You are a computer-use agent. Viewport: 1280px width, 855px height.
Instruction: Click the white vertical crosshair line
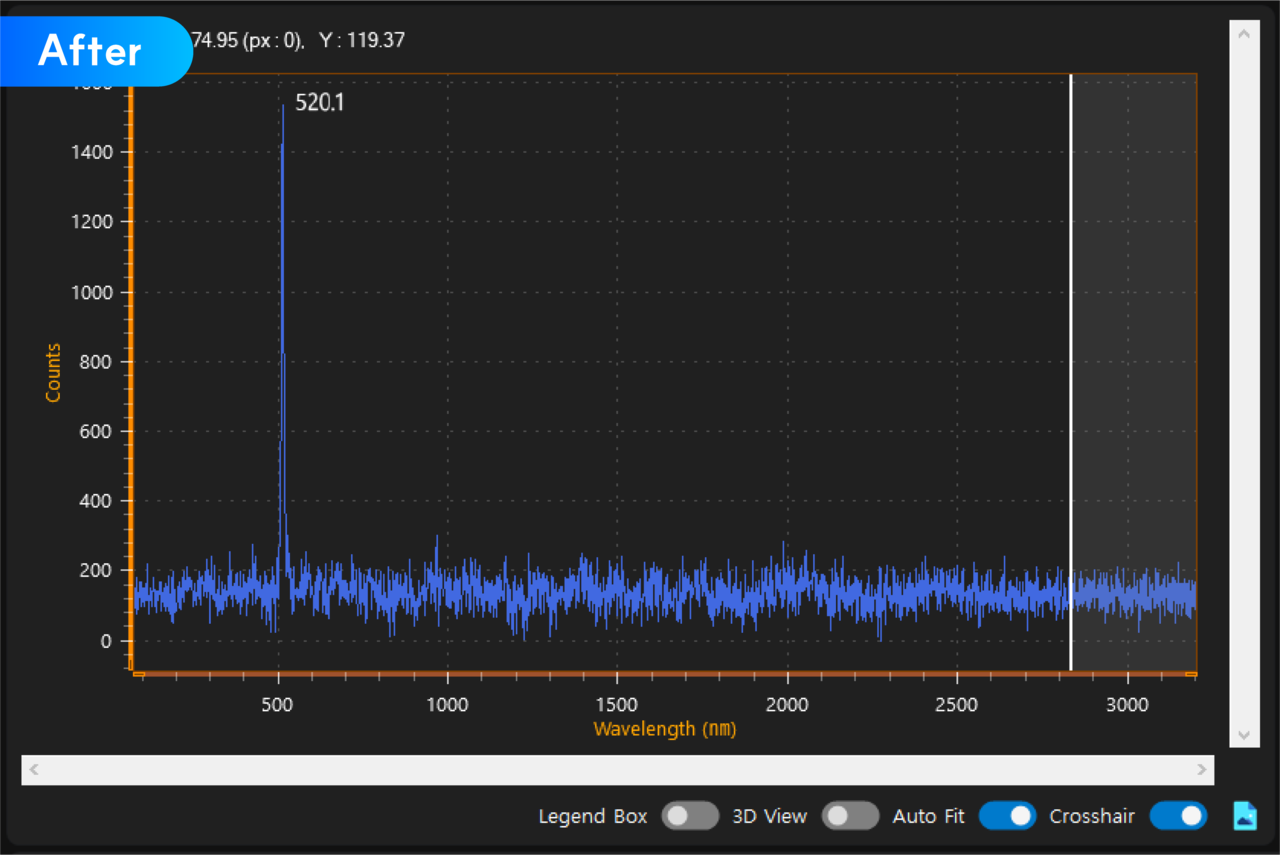(1071, 372)
